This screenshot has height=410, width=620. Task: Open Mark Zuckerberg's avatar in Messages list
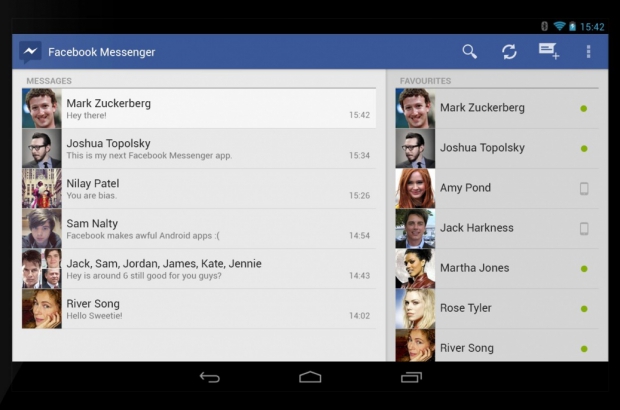click(42, 108)
